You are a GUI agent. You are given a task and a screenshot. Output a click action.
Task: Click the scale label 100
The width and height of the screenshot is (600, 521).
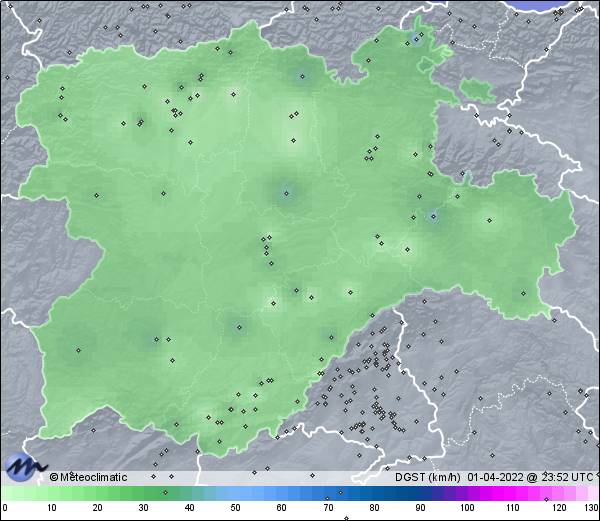tap(467, 508)
